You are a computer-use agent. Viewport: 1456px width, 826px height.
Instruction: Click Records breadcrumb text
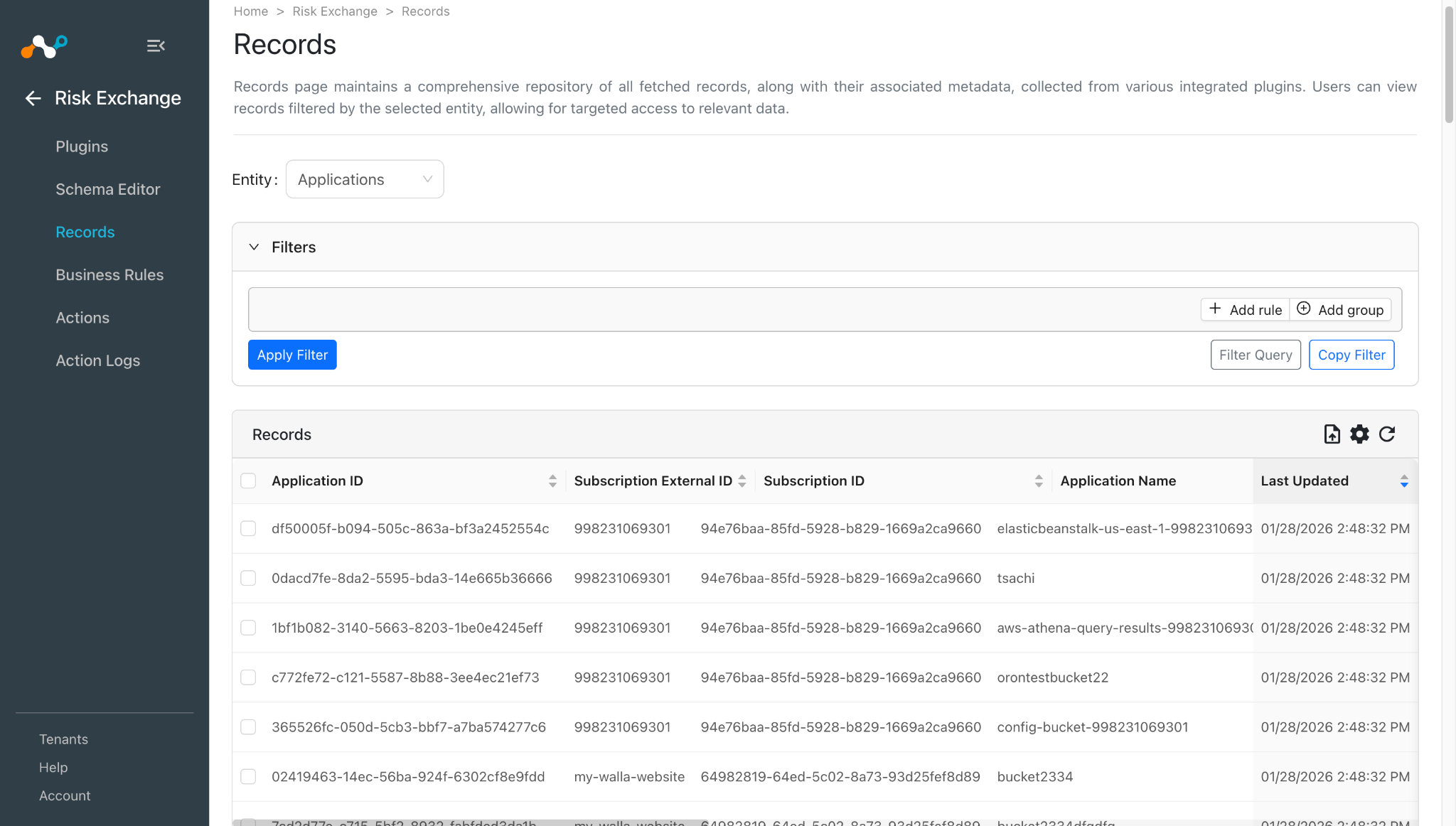click(x=425, y=11)
